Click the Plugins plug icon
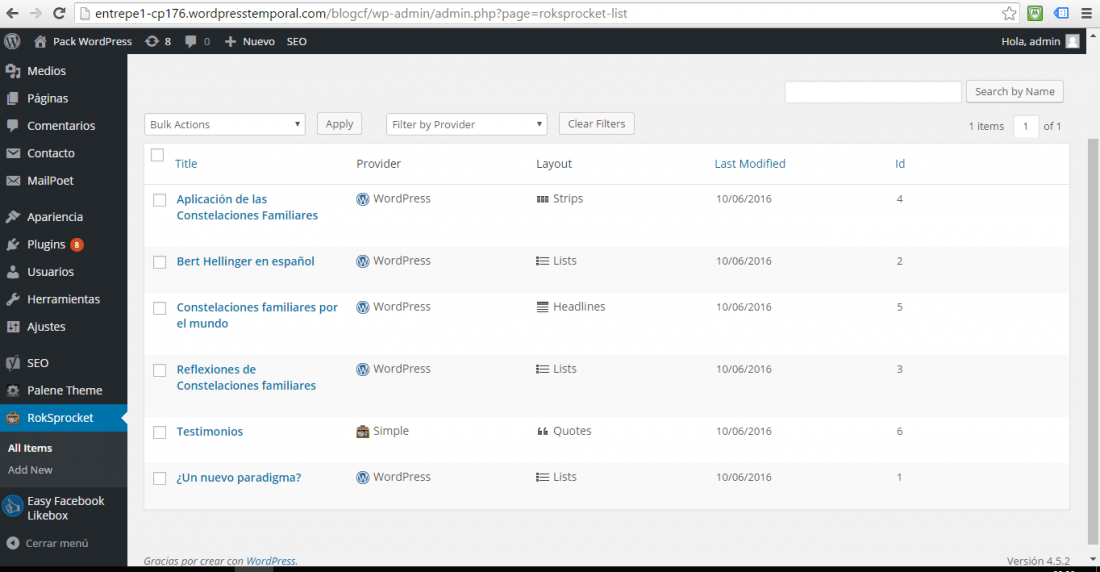 (13, 244)
